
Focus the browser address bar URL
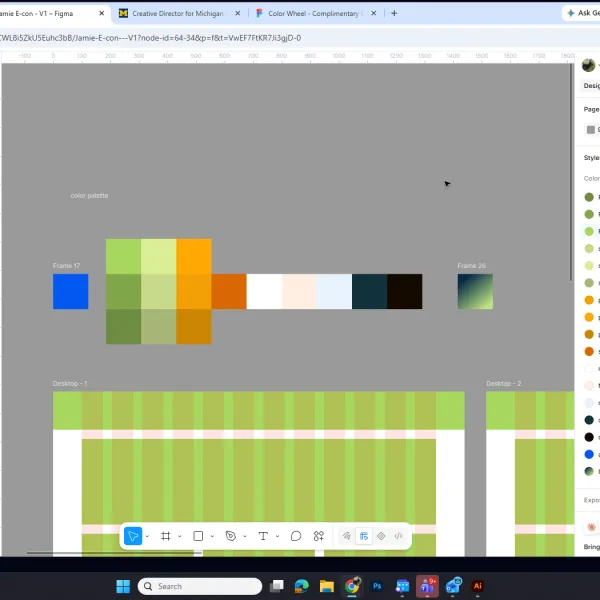(150, 38)
